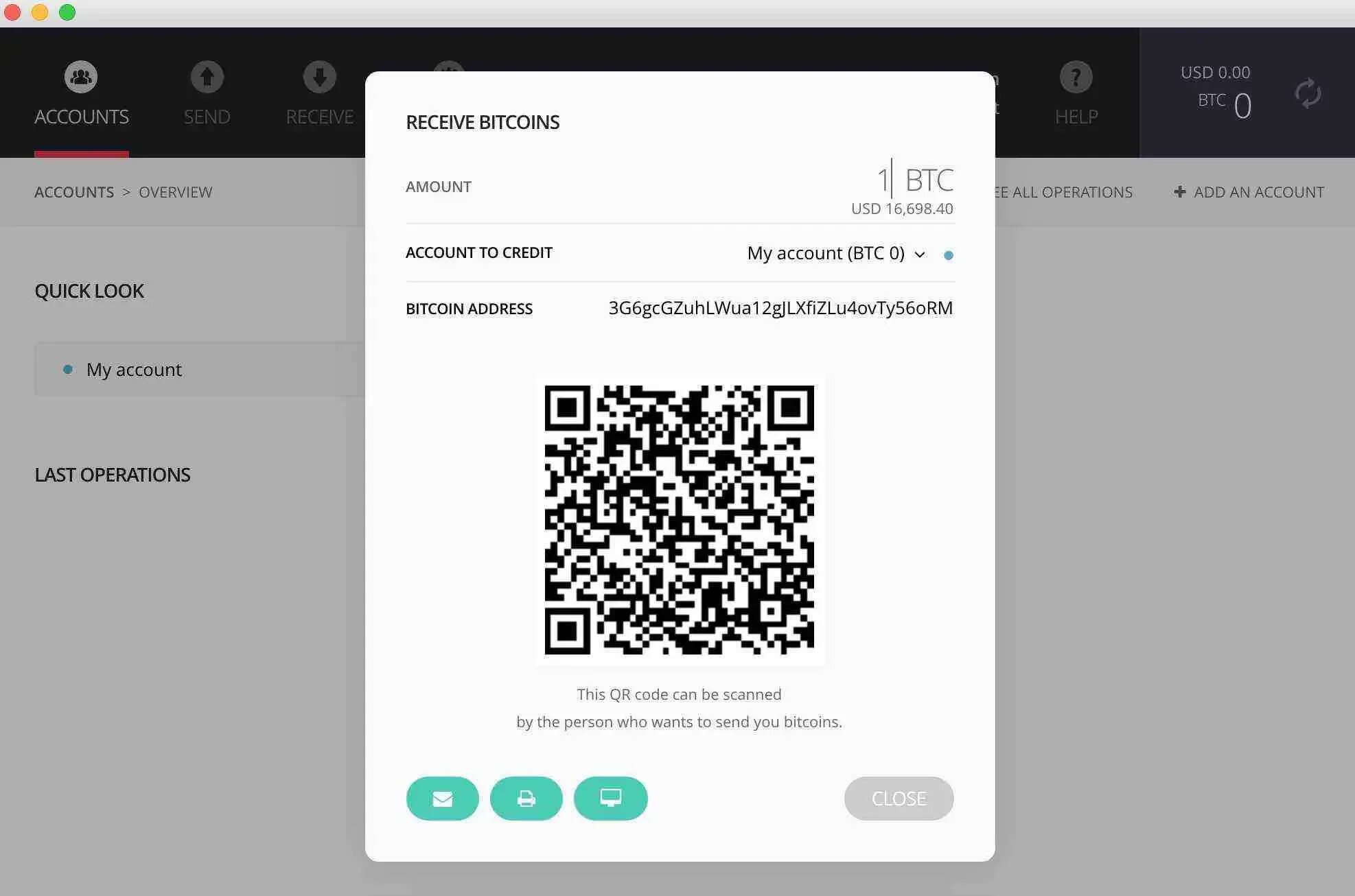
Task: Click See All Operations link
Action: pos(1058,191)
